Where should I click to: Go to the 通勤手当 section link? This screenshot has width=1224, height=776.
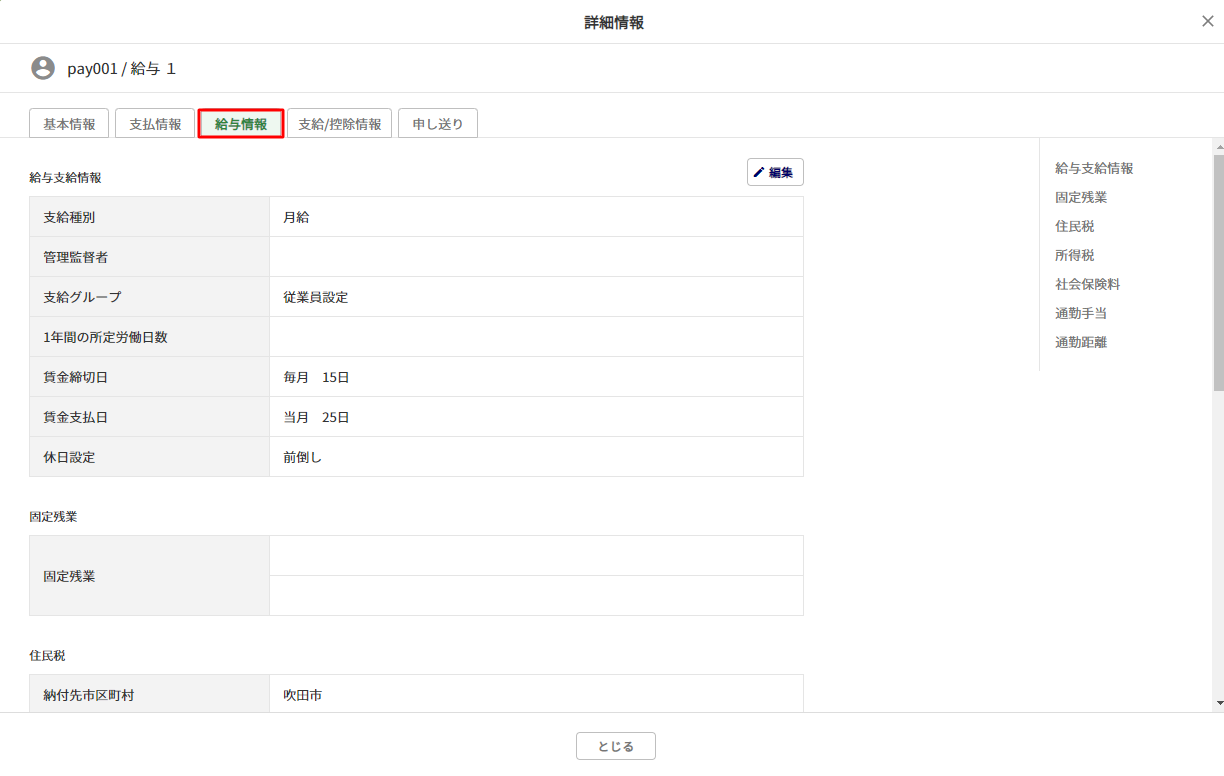(1081, 313)
